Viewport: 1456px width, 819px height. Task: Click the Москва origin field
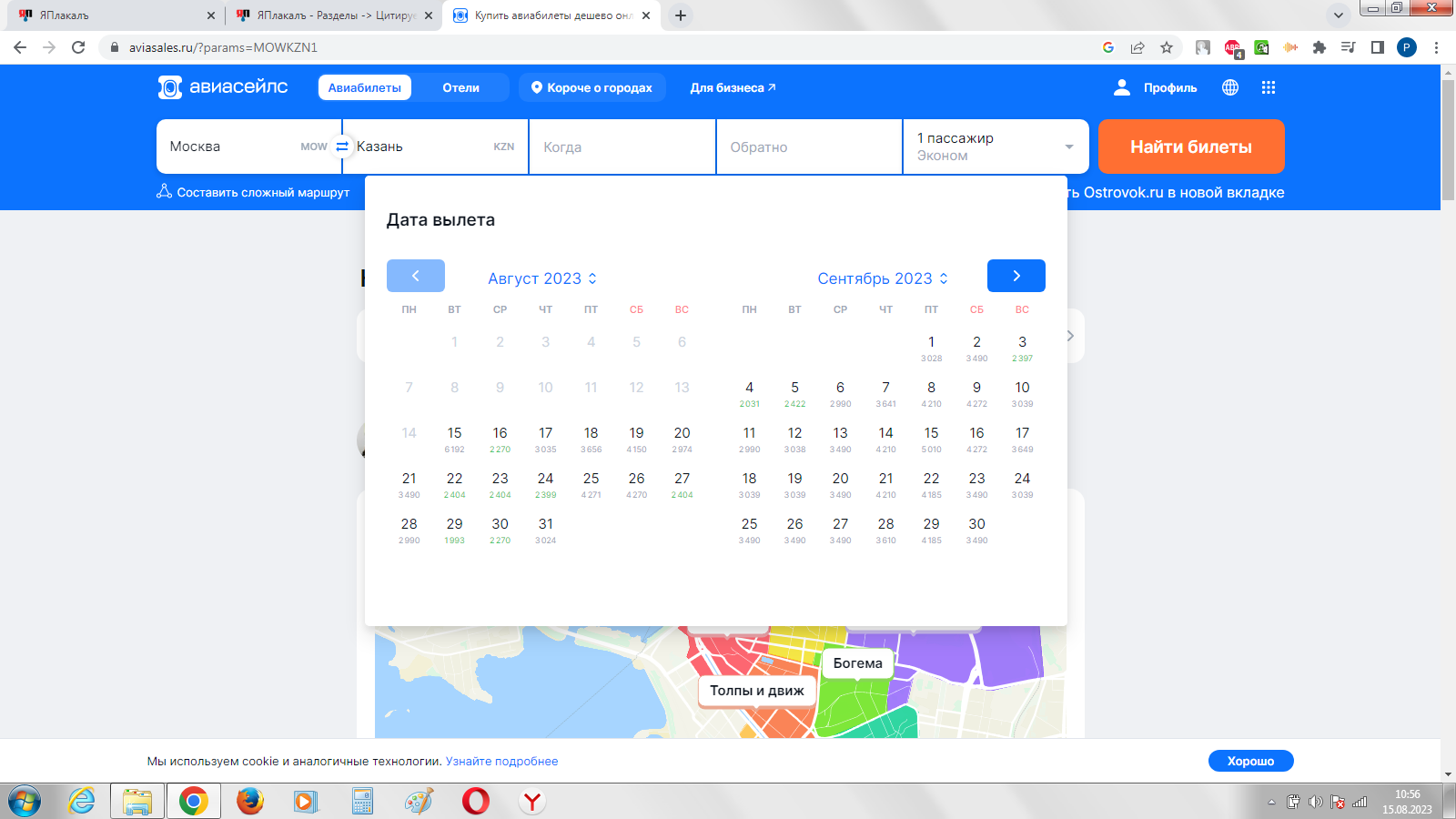click(248, 147)
